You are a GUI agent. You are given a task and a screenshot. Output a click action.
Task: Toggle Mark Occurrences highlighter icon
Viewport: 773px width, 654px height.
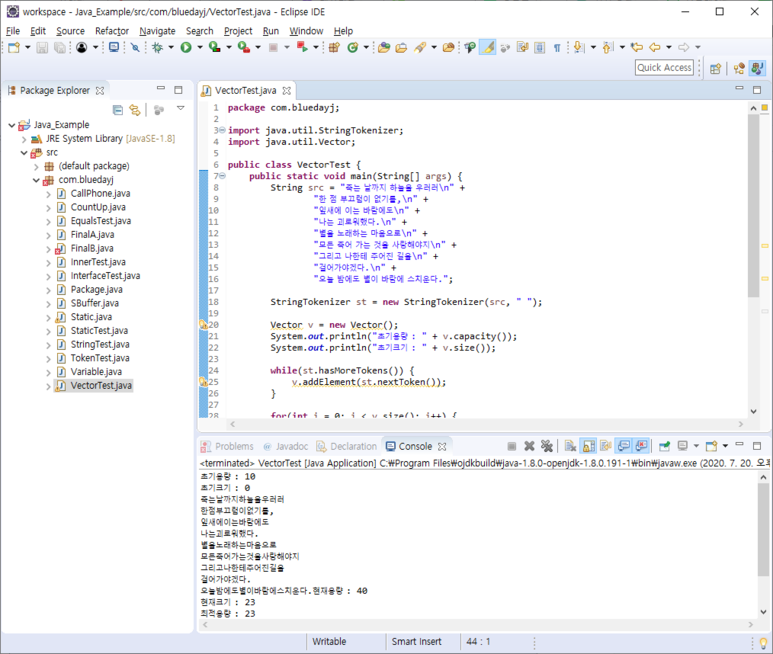488,47
